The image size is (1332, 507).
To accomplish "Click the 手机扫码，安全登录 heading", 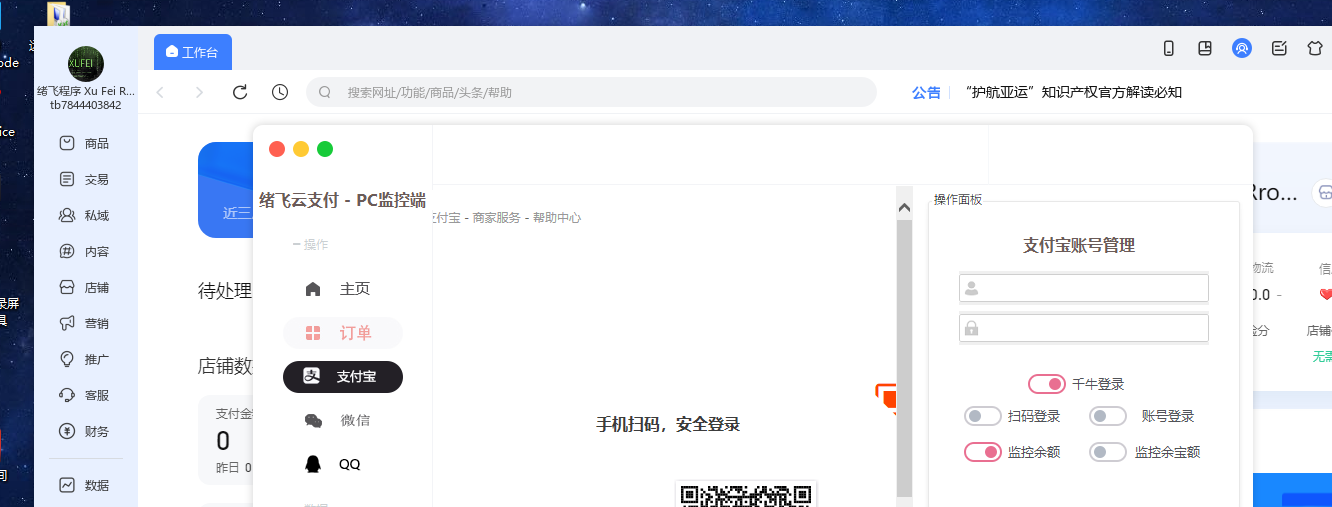I will 668,425.
